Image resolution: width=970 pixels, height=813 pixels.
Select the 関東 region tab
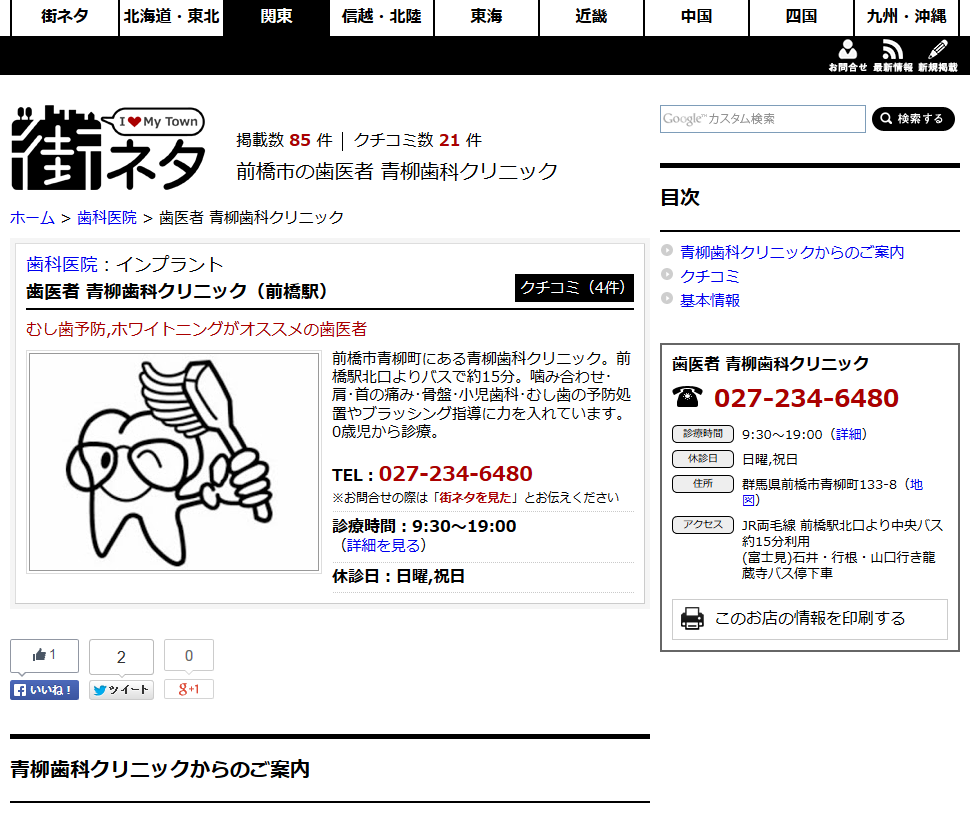[276, 17]
